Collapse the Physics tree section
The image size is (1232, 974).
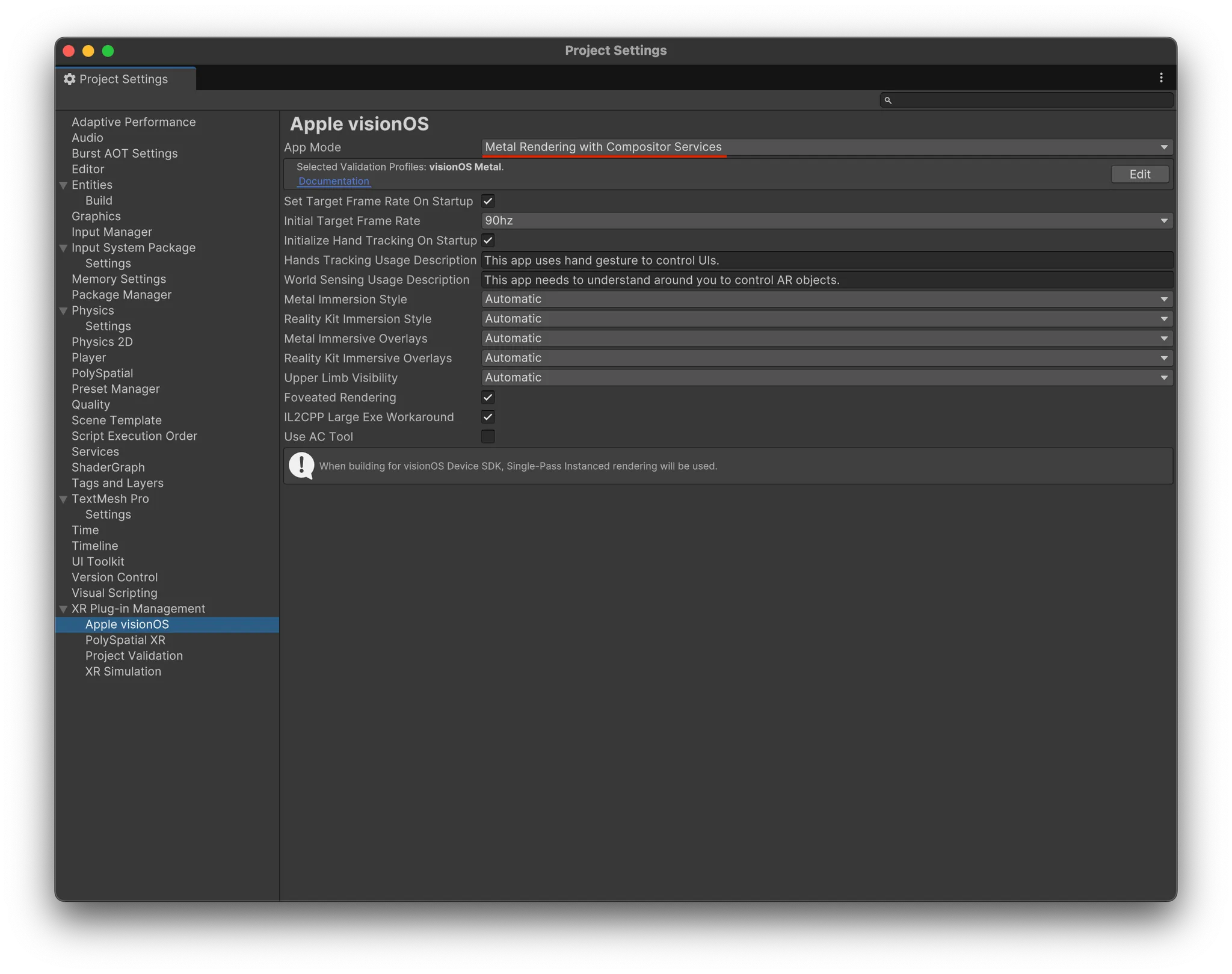point(63,311)
